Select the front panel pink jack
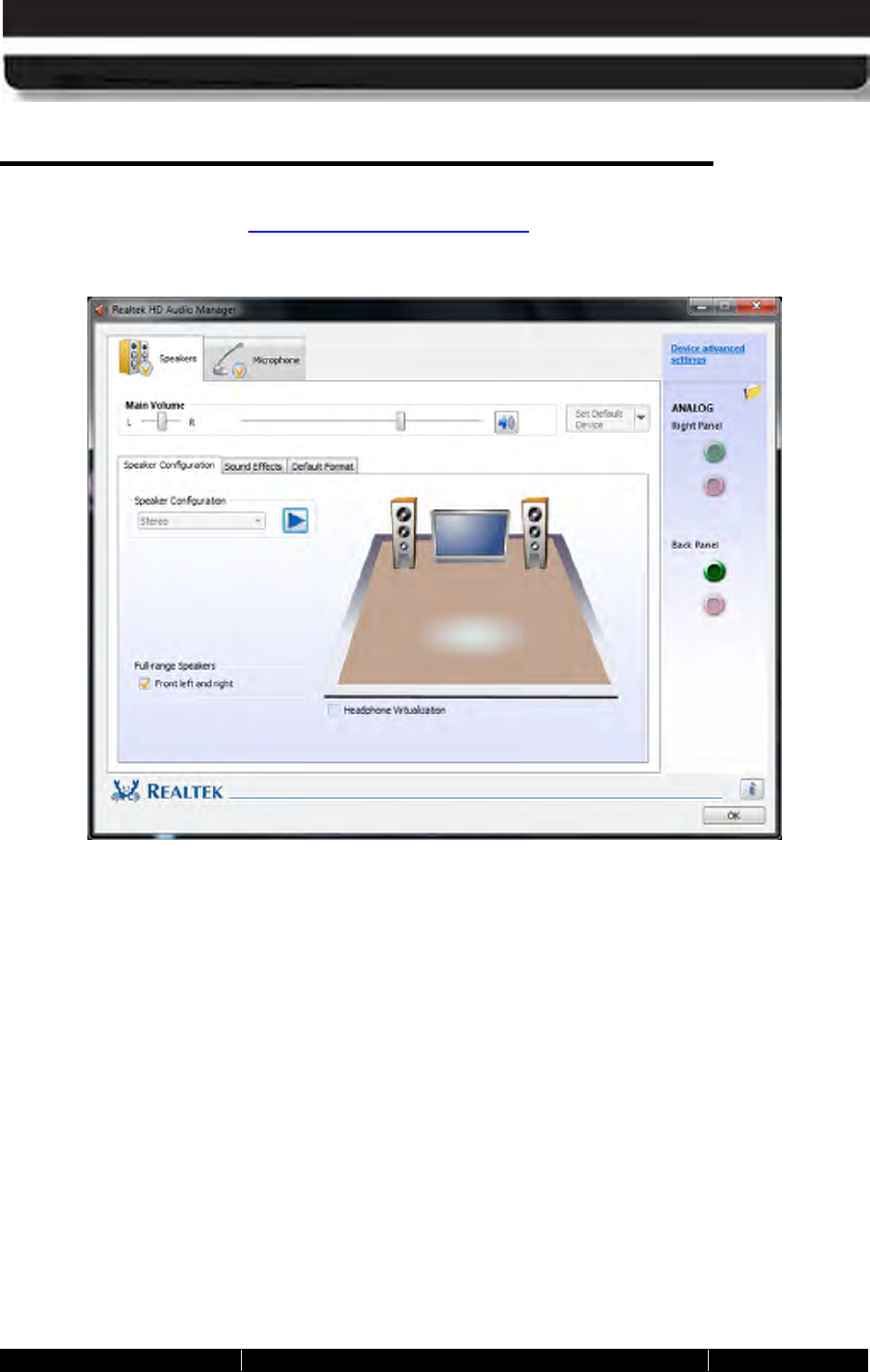The image size is (870, 1372). [x=713, y=485]
